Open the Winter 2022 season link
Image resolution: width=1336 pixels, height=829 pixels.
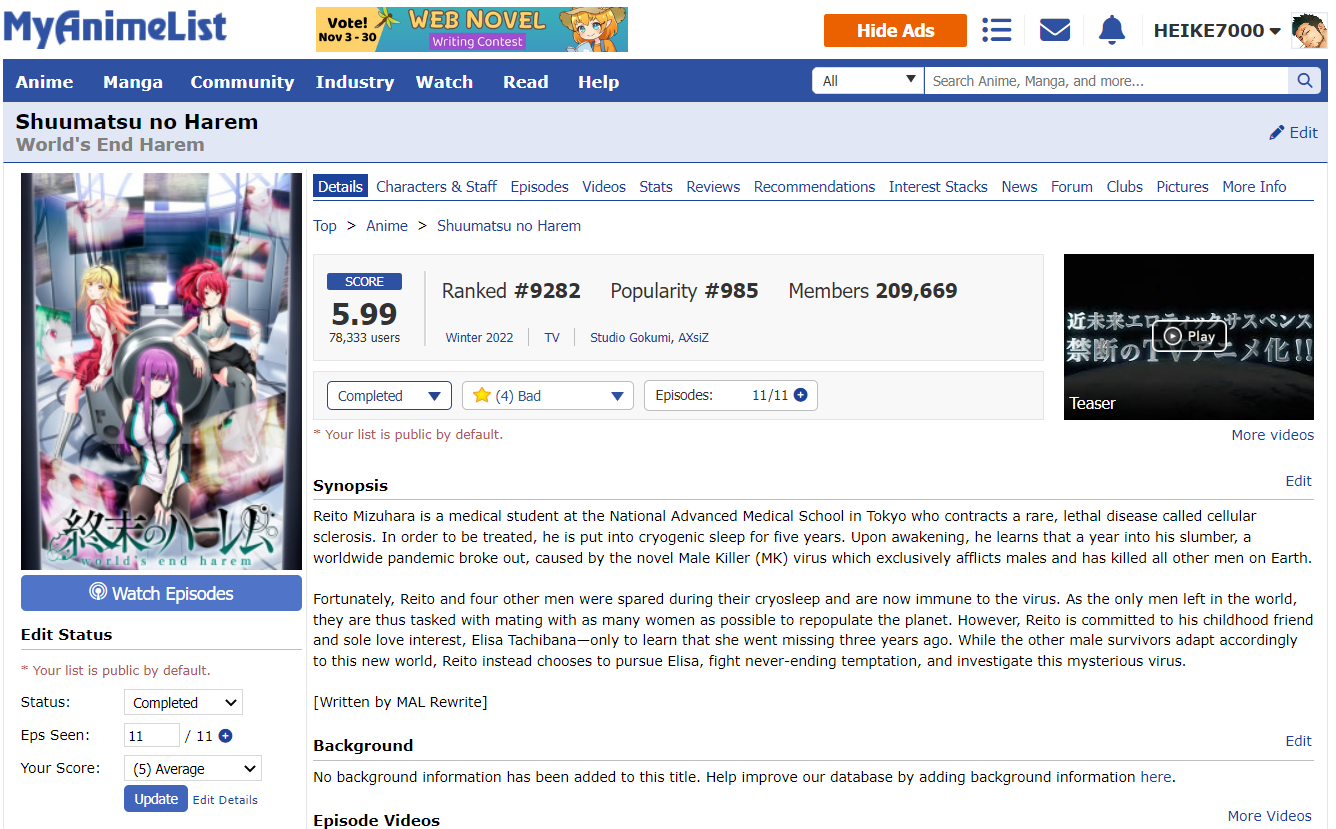click(479, 338)
